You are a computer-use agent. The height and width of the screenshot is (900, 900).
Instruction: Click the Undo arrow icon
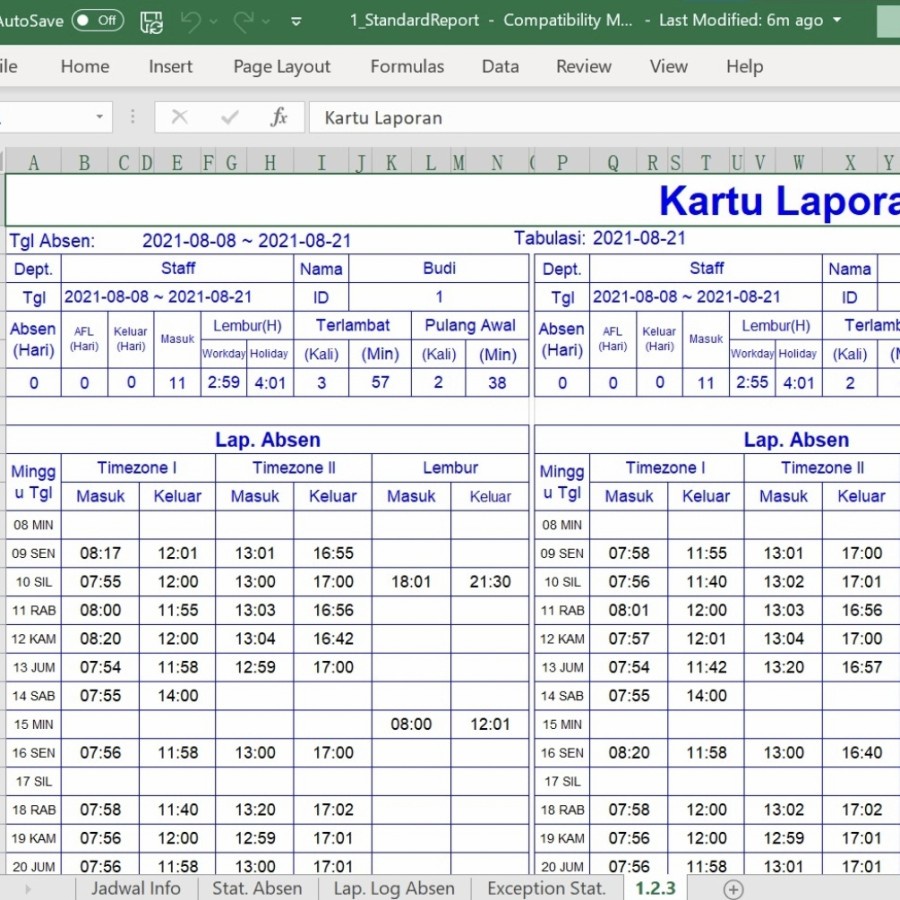192,21
